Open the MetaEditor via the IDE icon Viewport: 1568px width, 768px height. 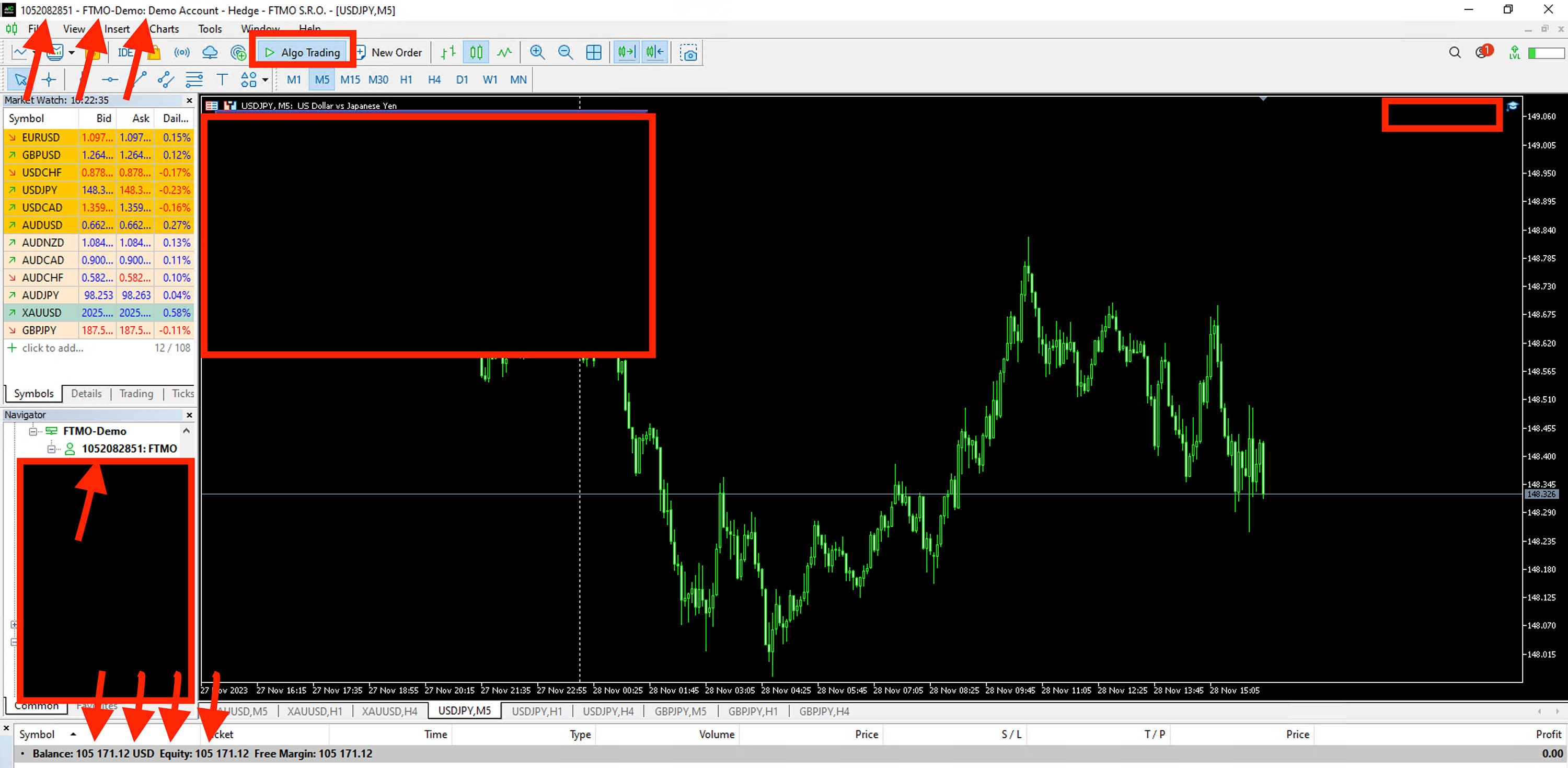(125, 52)
